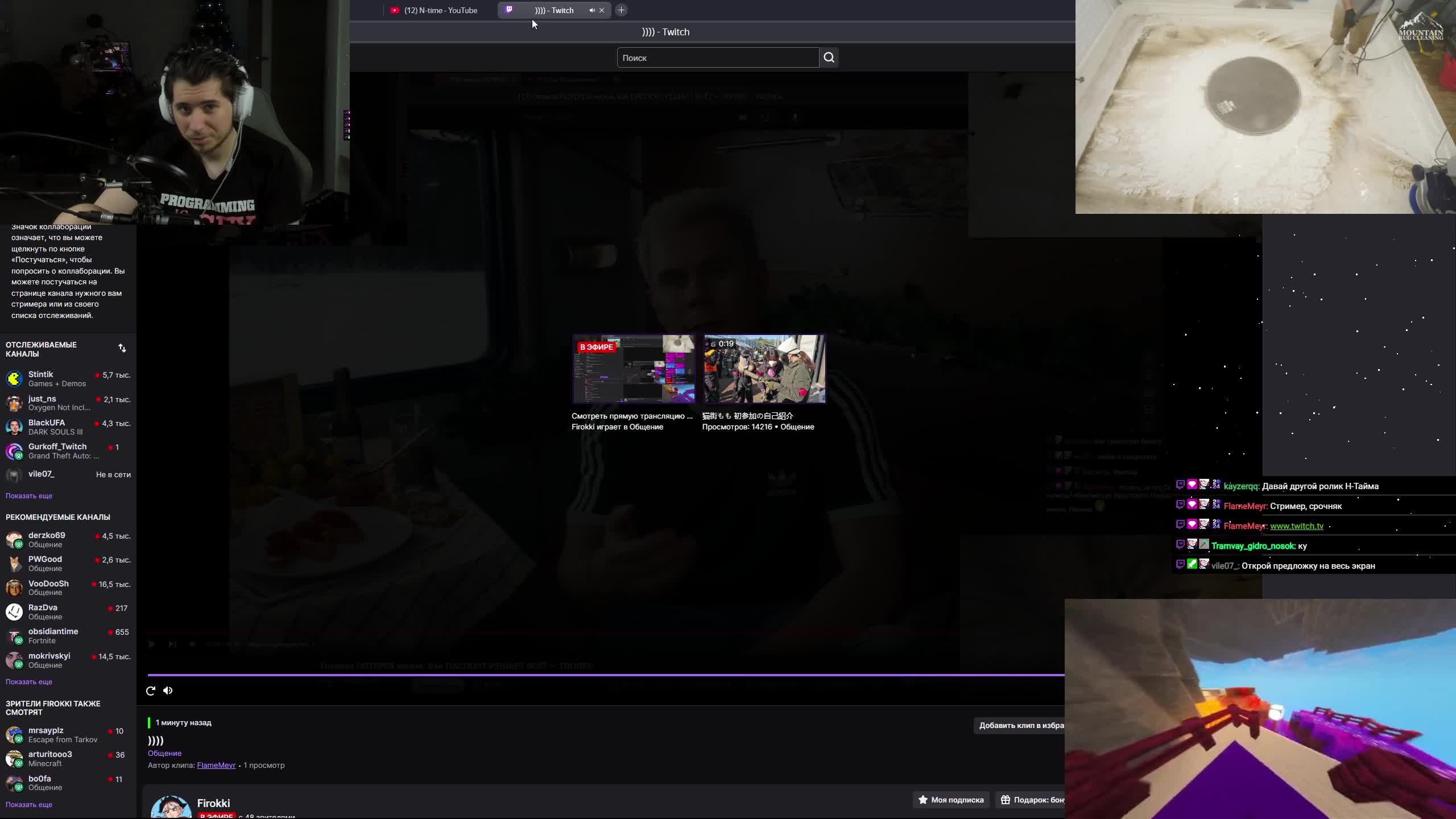Sort the followed channels list

pos(122,348)
